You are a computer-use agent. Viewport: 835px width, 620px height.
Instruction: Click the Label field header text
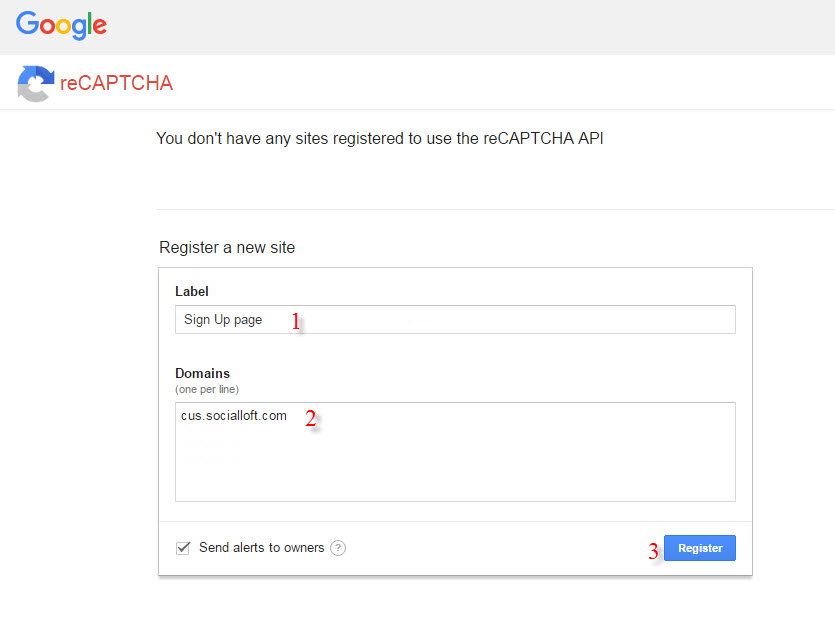192,291
